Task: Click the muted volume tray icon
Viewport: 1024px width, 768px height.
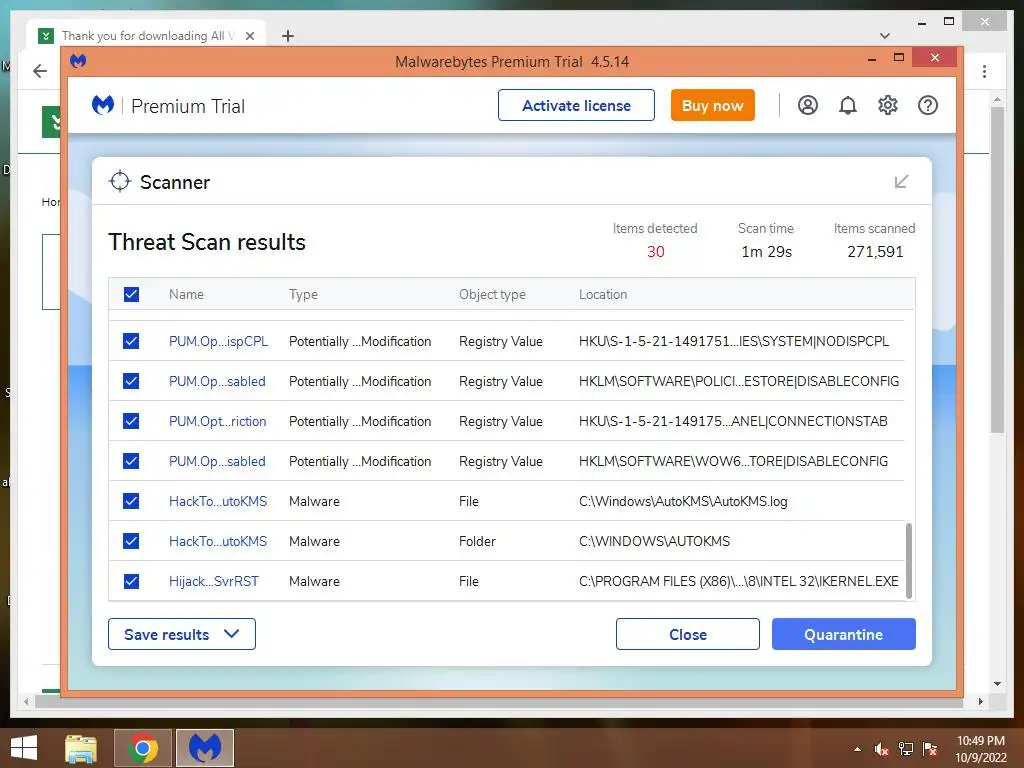Action: (882, 749)
